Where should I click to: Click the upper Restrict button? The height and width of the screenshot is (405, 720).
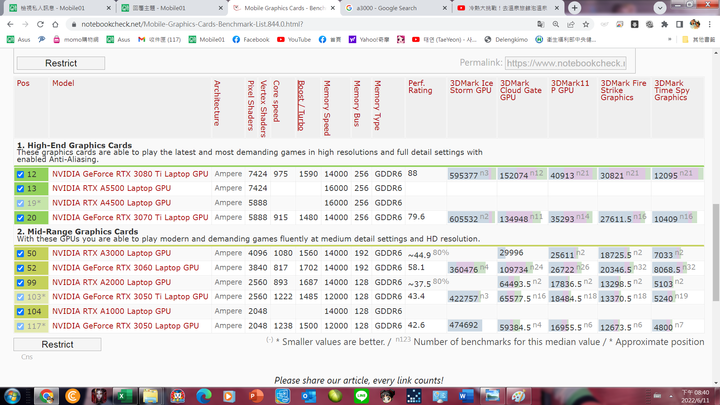pos(61,63)
